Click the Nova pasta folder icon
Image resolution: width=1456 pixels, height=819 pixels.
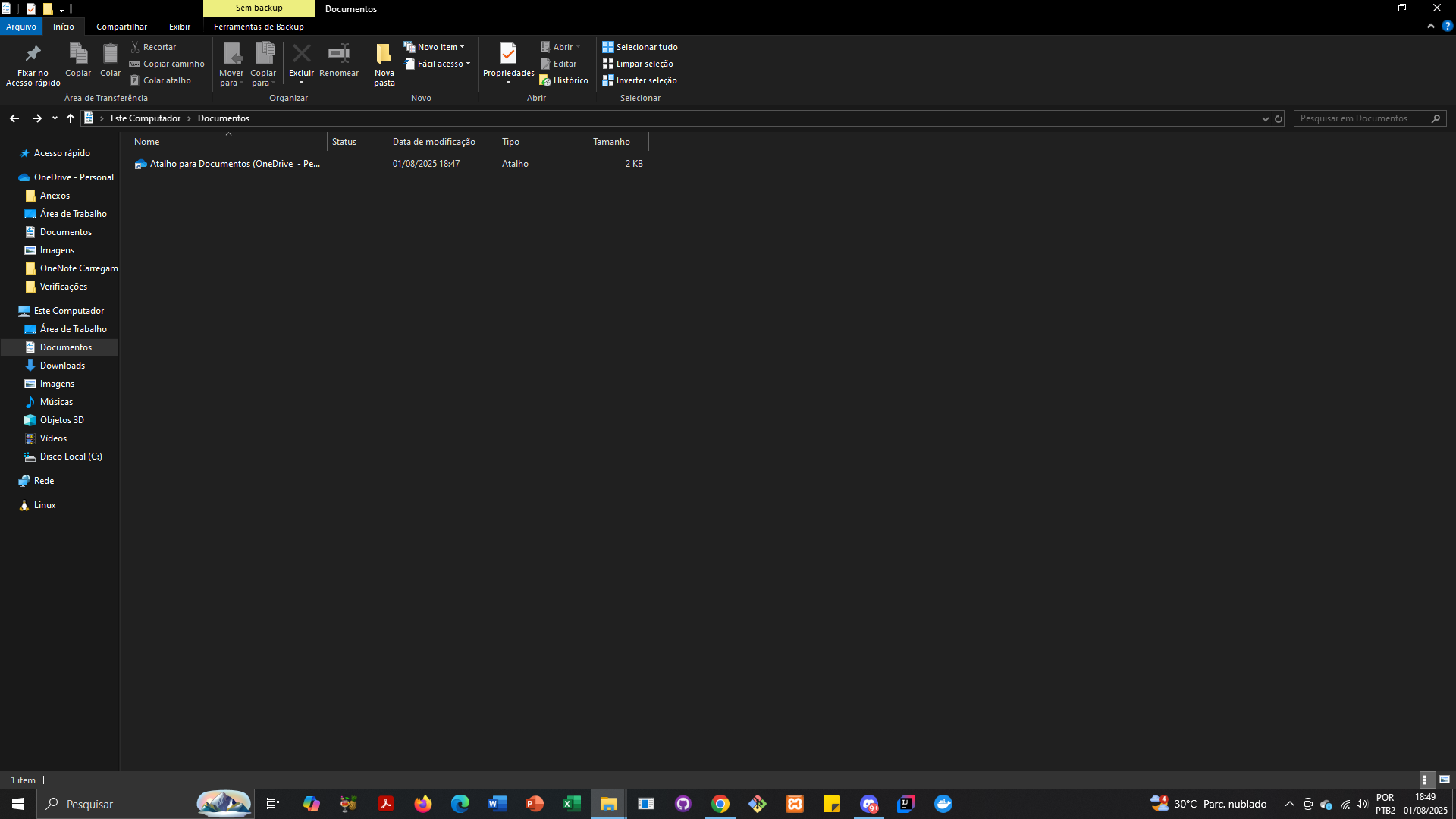(384, 54)
